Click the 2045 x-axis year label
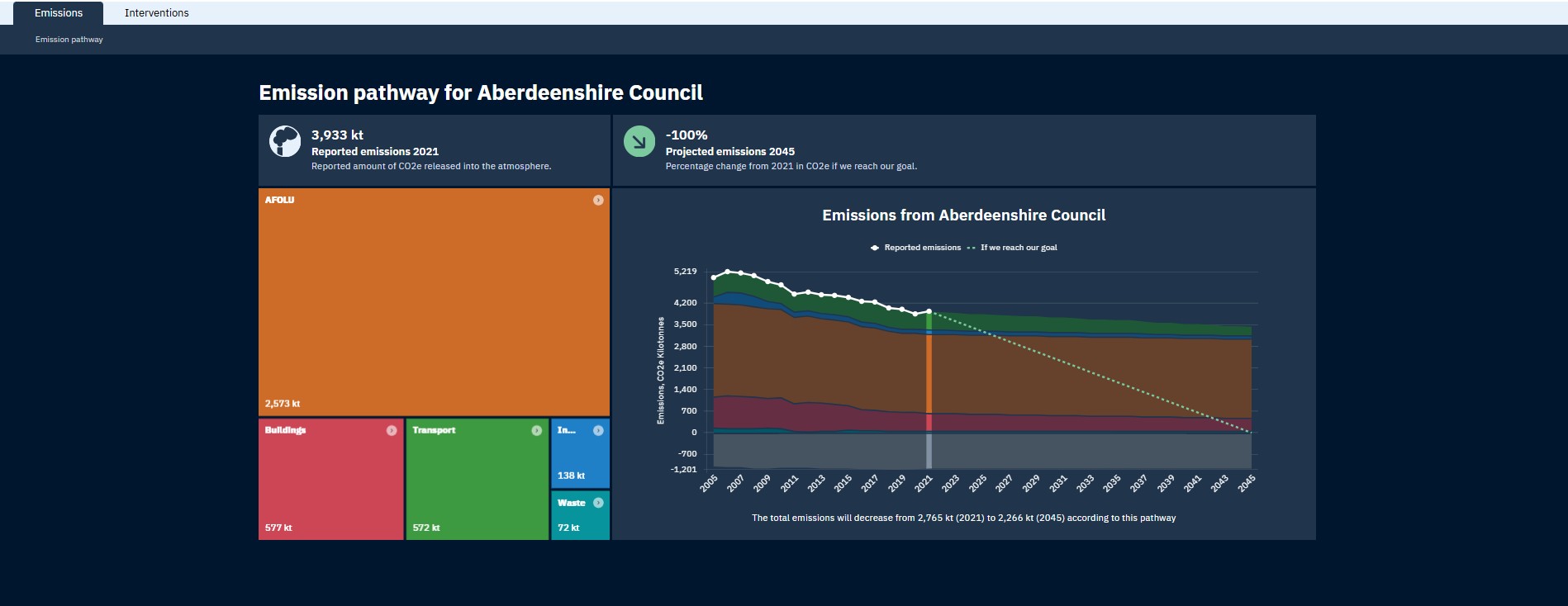This screenshot has width=1568, height=606. click(1246, 484)
